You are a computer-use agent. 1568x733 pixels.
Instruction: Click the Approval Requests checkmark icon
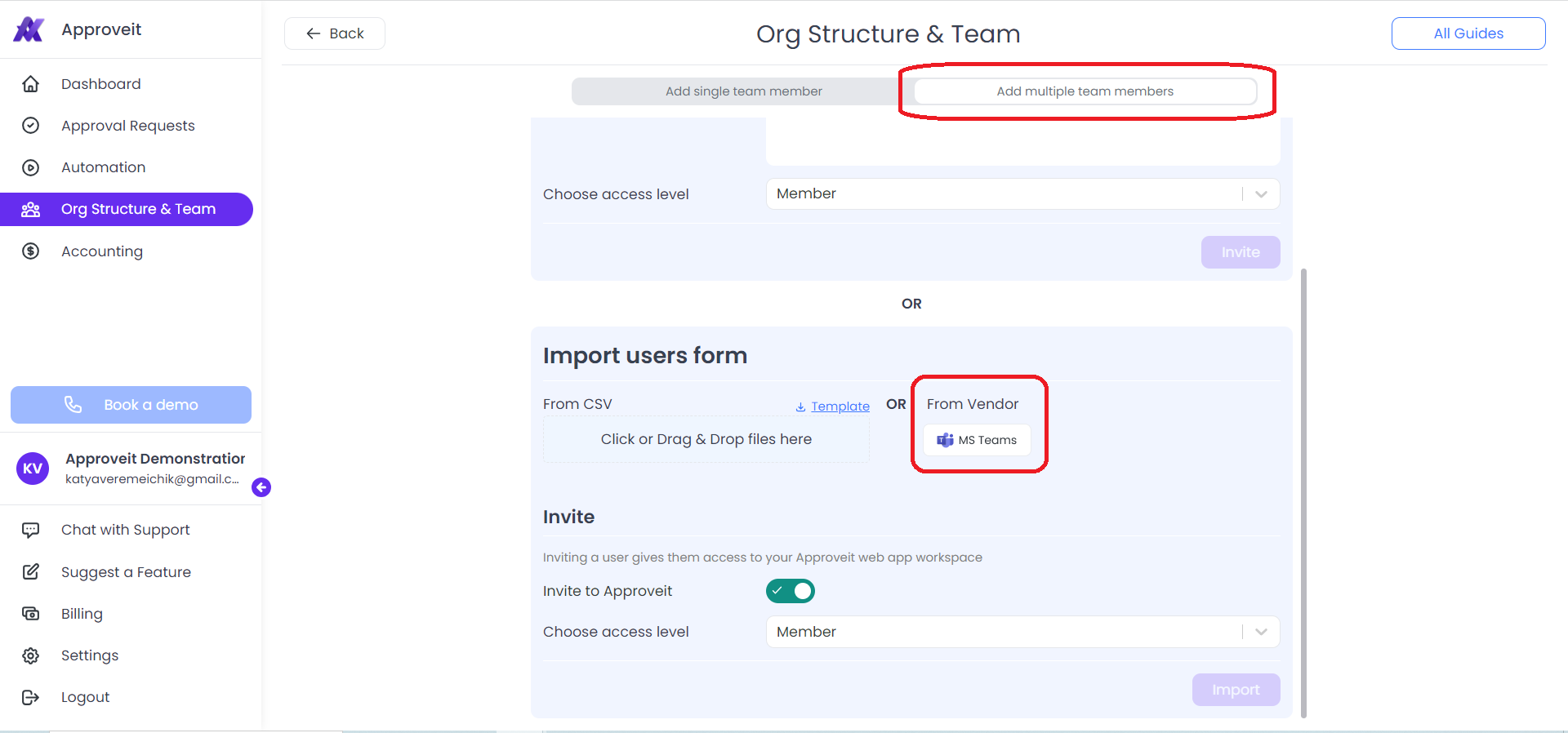click(30, 126)
